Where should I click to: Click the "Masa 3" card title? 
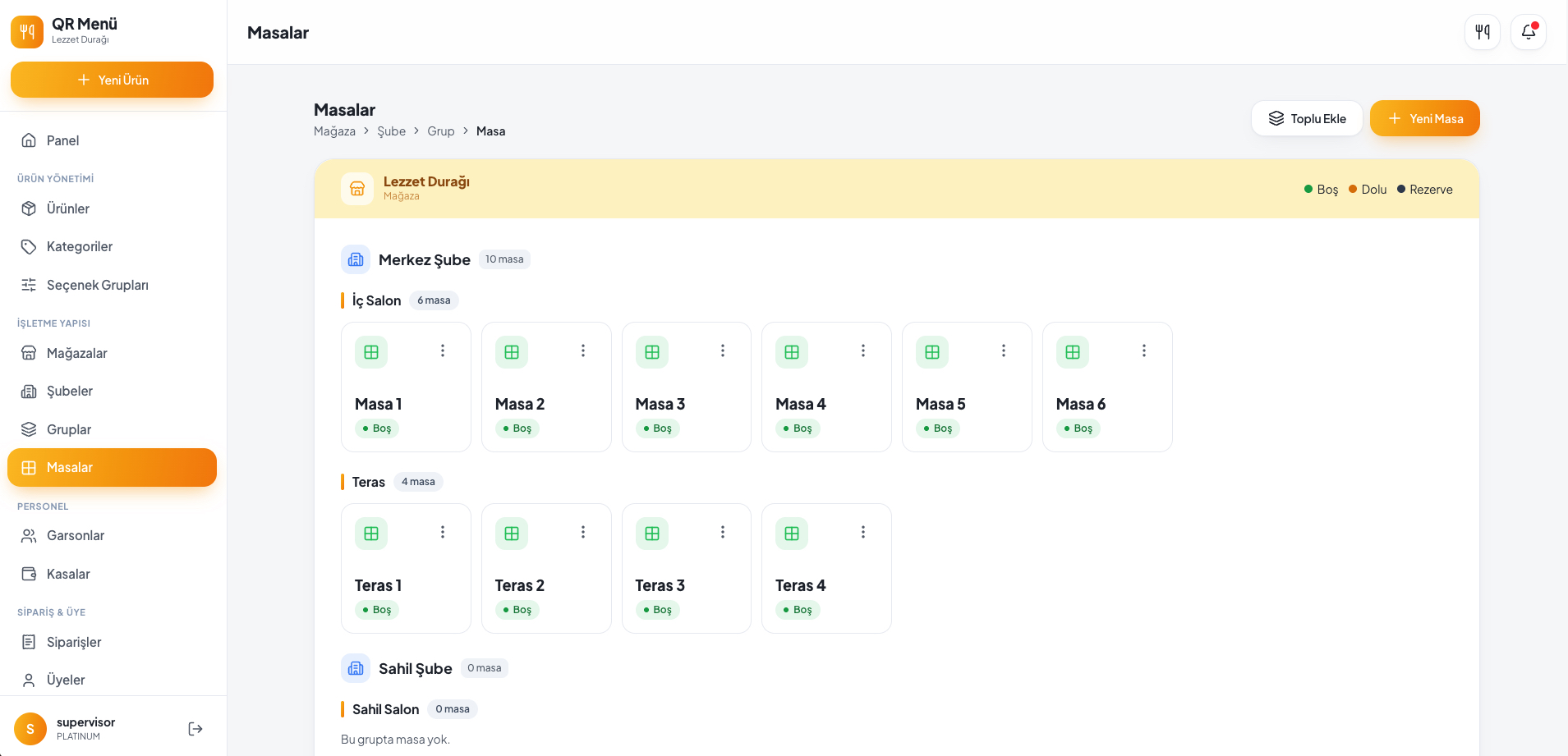click(x=660, y=404)
